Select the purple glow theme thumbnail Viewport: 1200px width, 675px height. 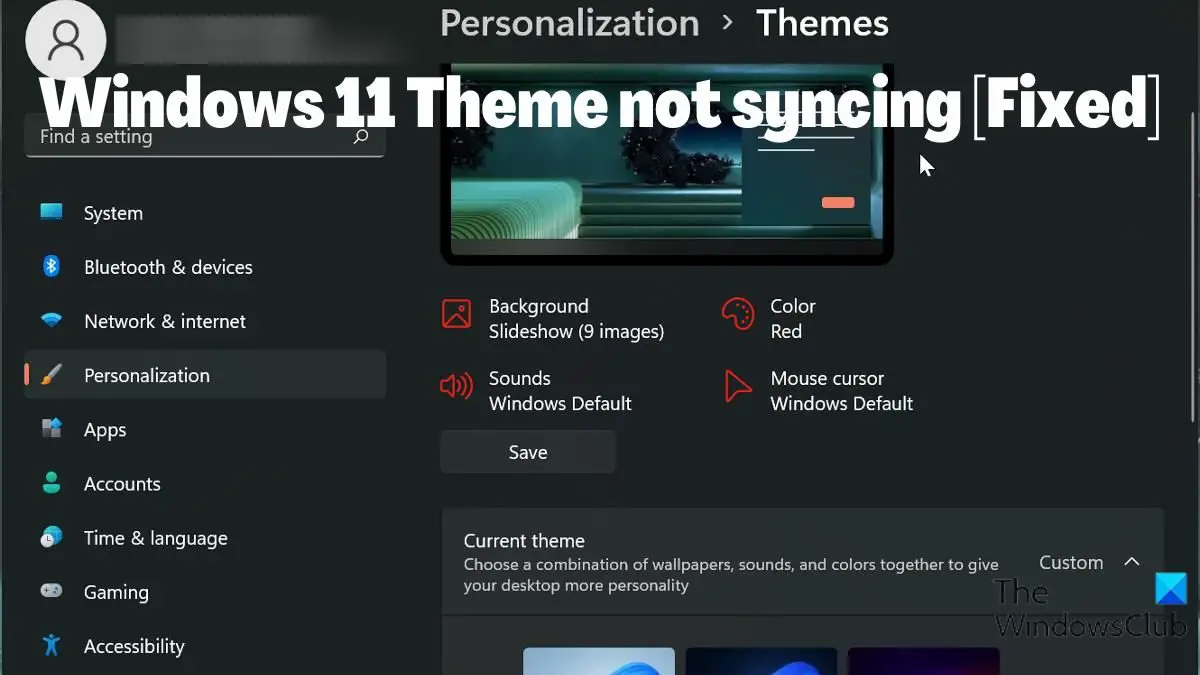coord(923,661)
